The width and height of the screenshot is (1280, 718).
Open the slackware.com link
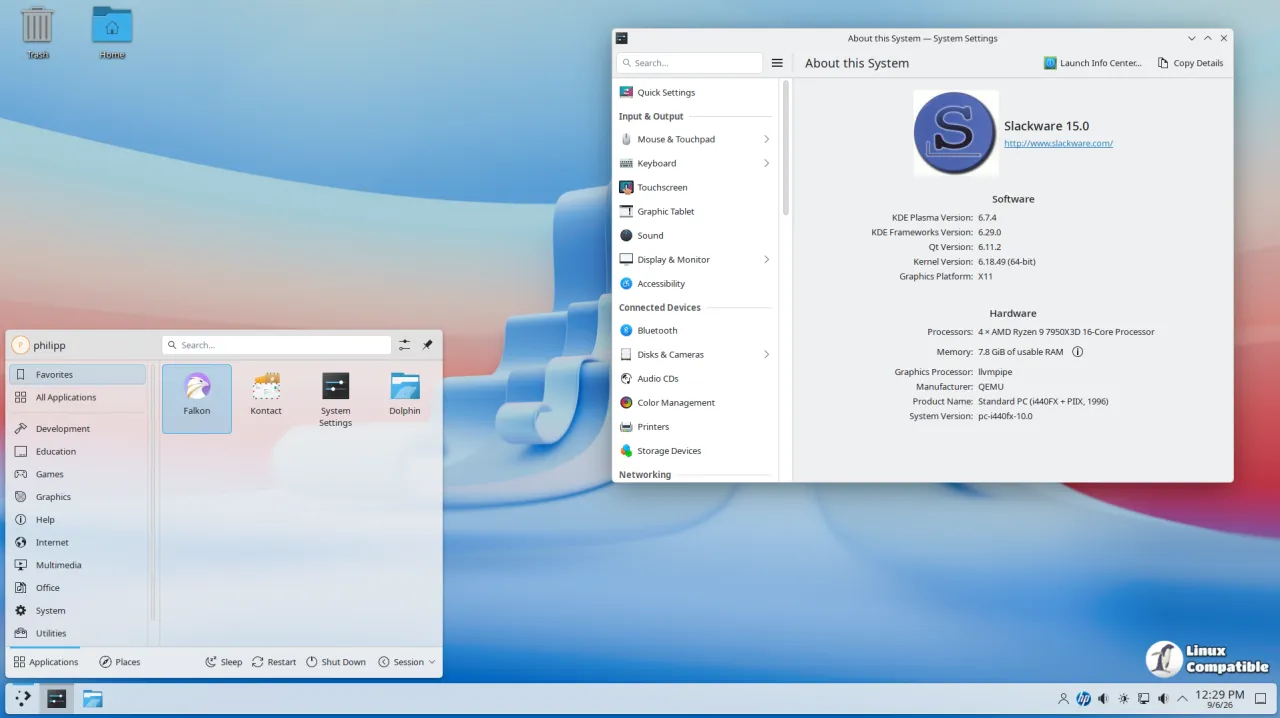[1058, 143]
